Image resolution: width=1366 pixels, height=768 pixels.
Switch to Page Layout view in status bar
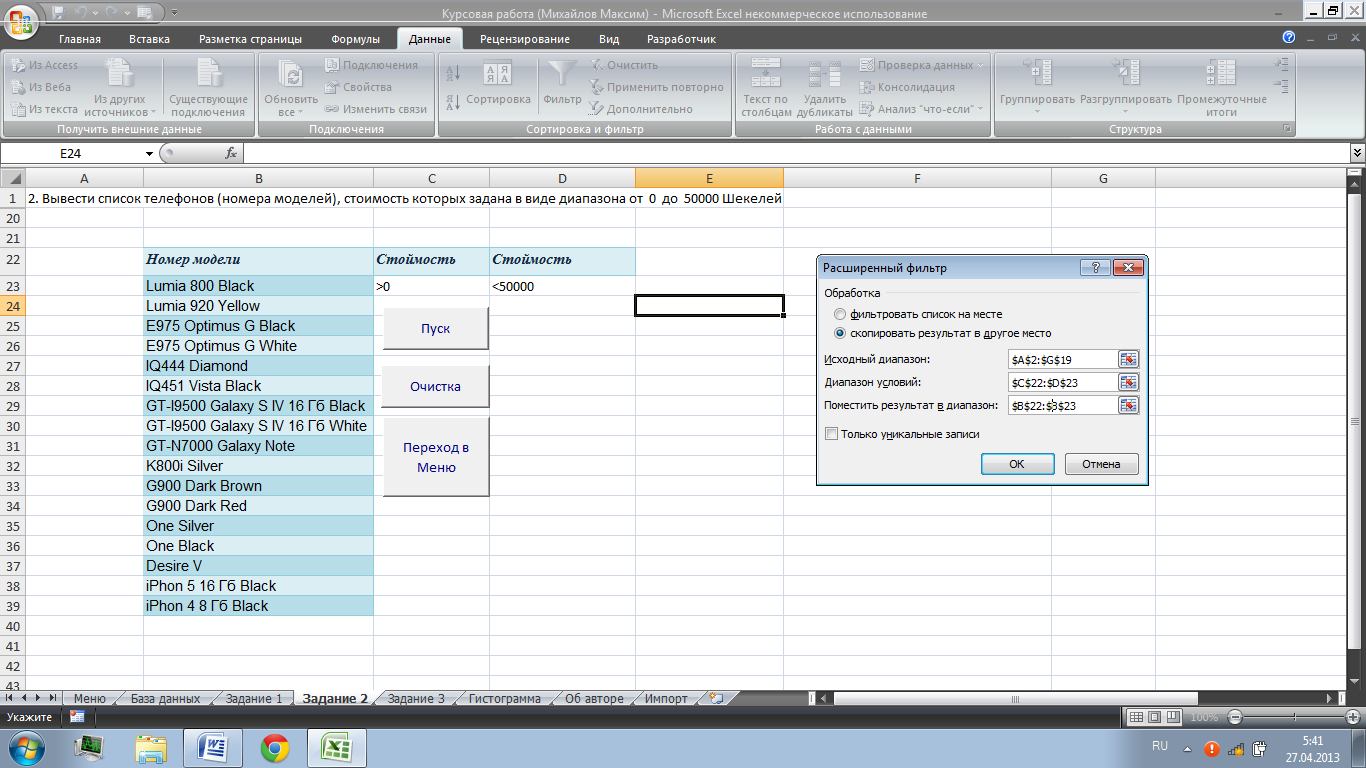pos(1154,717)
